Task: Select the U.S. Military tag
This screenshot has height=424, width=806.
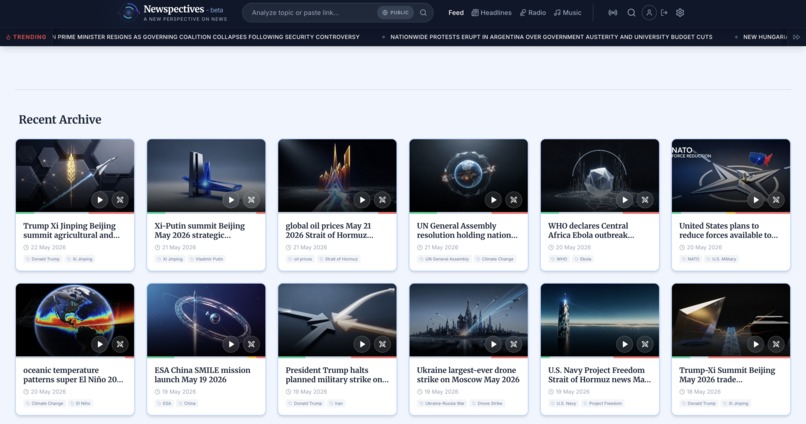Action: coord(721,259)
